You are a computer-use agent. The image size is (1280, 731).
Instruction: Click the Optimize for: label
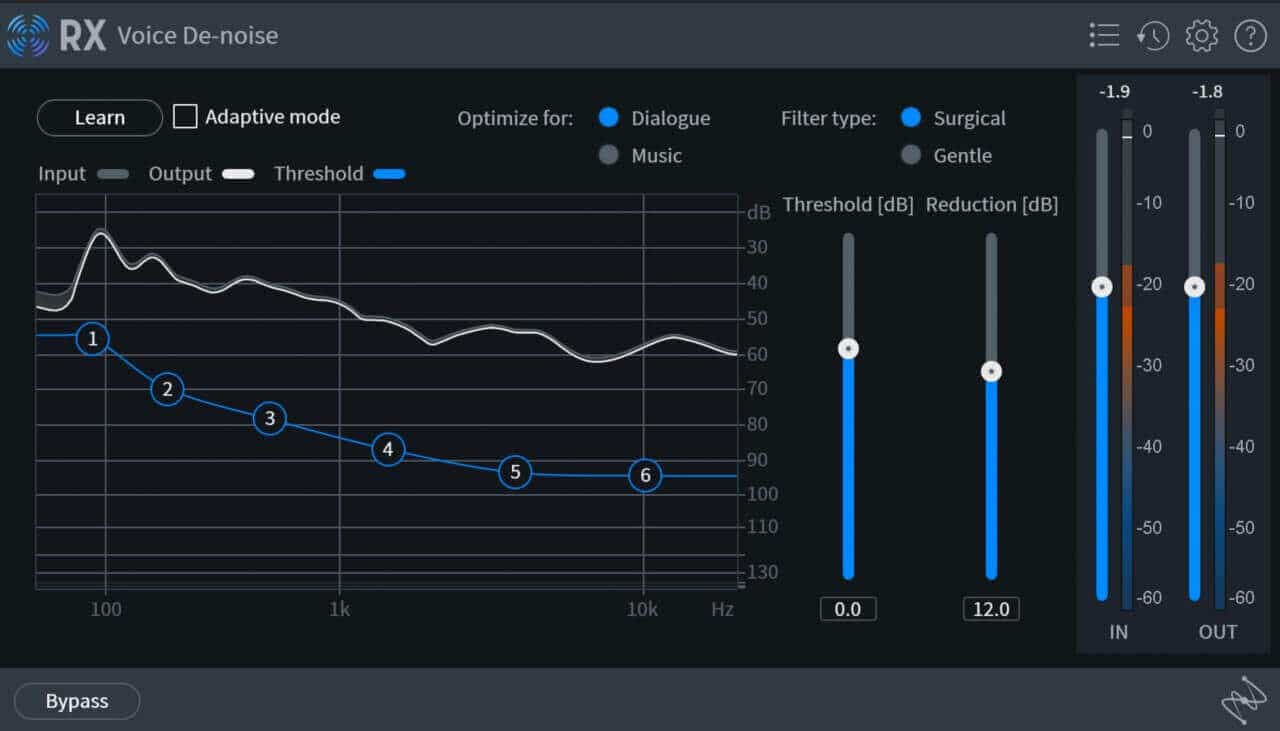click(x=515, y=118)
